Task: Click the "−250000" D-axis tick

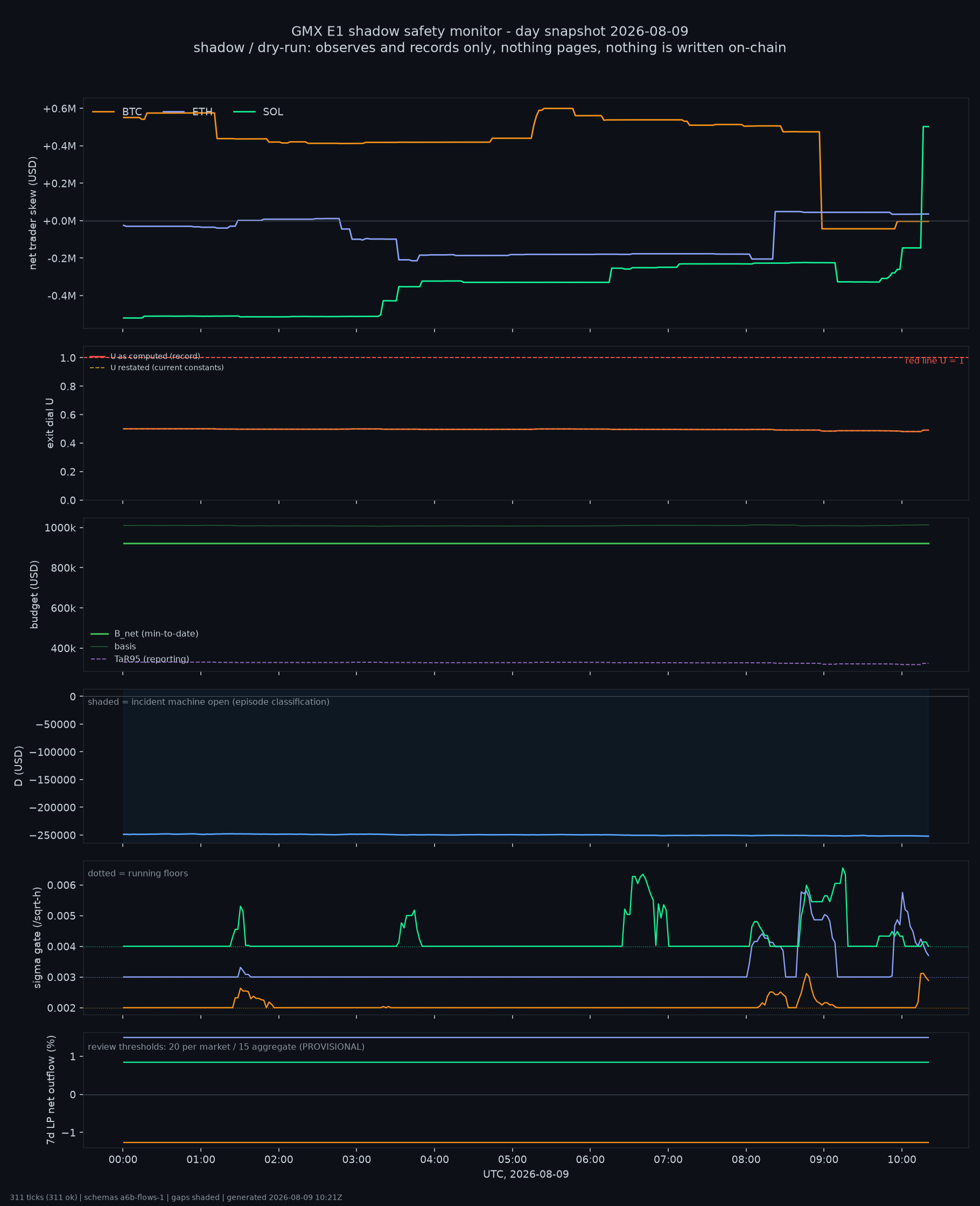Action: [53, 835]
